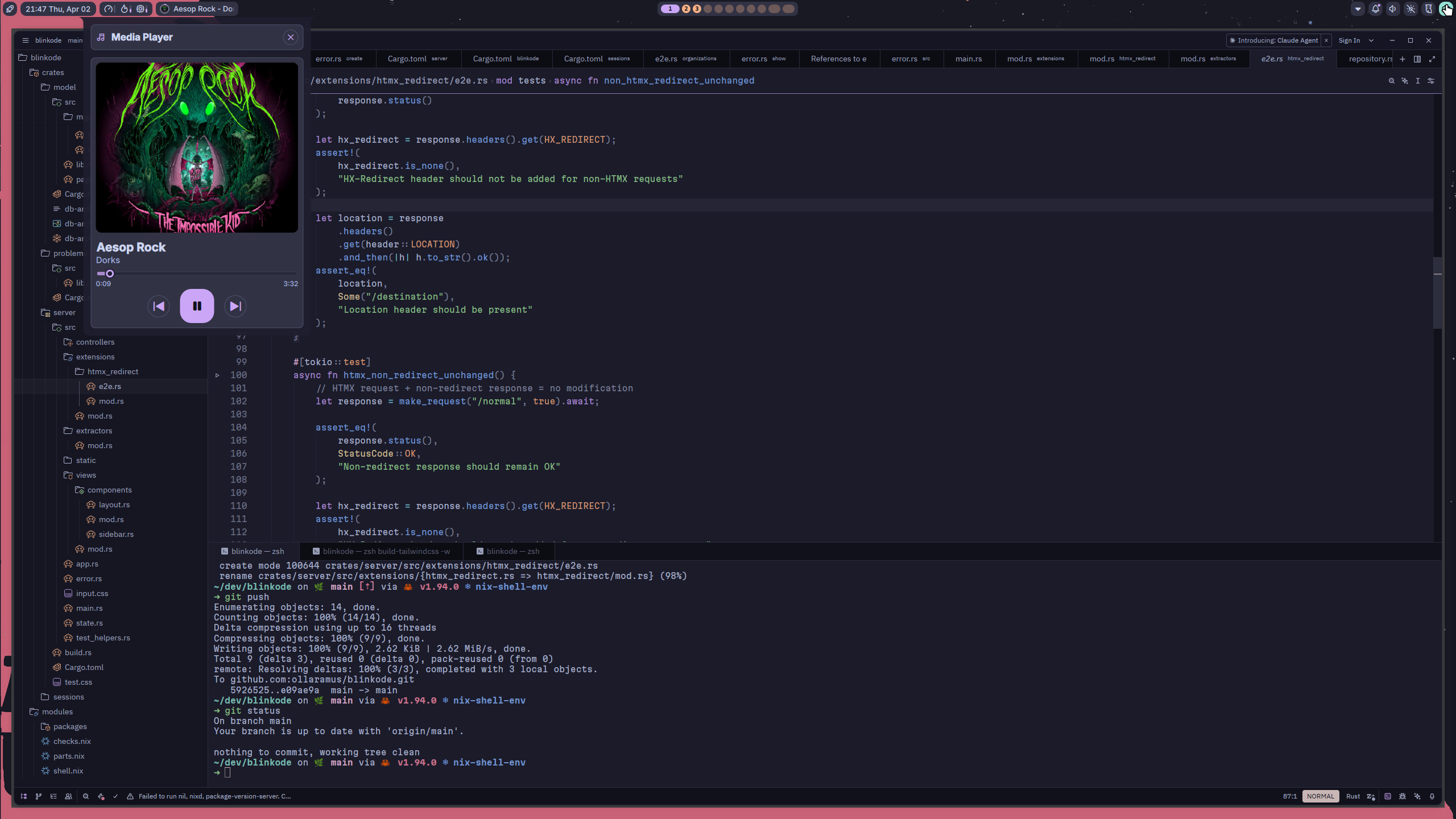Open the Sign In dropdown chevron
Viewport: 1456px width, 819px height.
pyautogui.click(x=1371, y=40)
